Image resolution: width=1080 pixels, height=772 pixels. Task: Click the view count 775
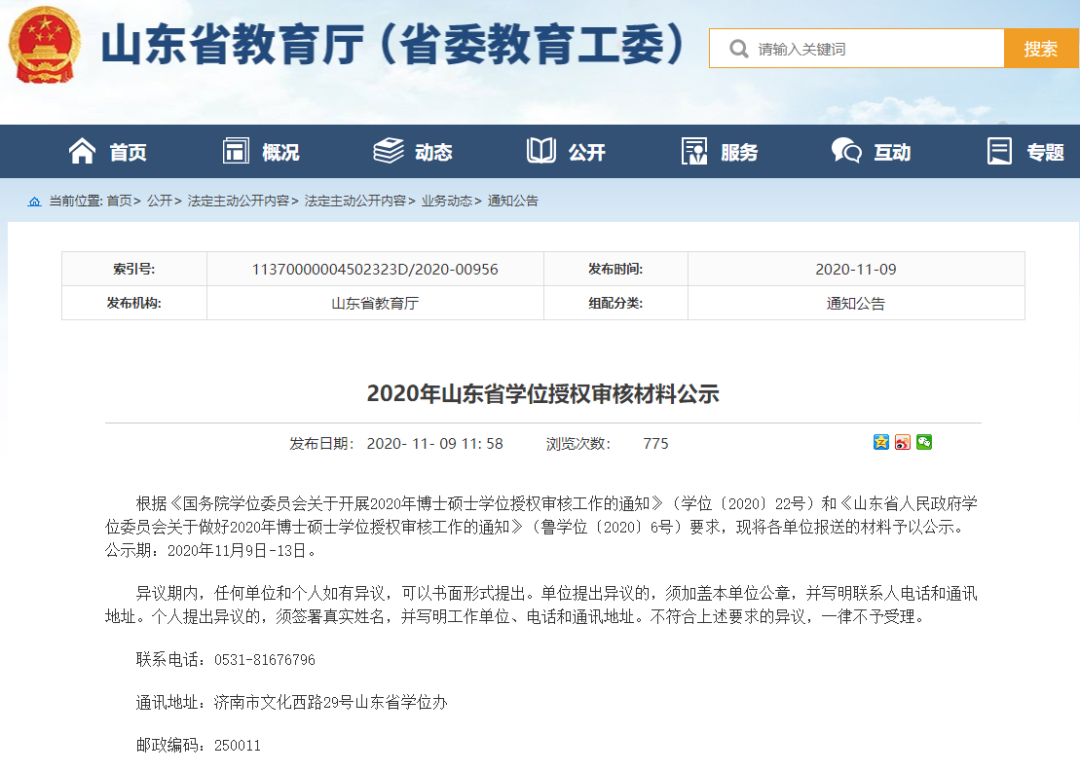click(x=656, y=444)
